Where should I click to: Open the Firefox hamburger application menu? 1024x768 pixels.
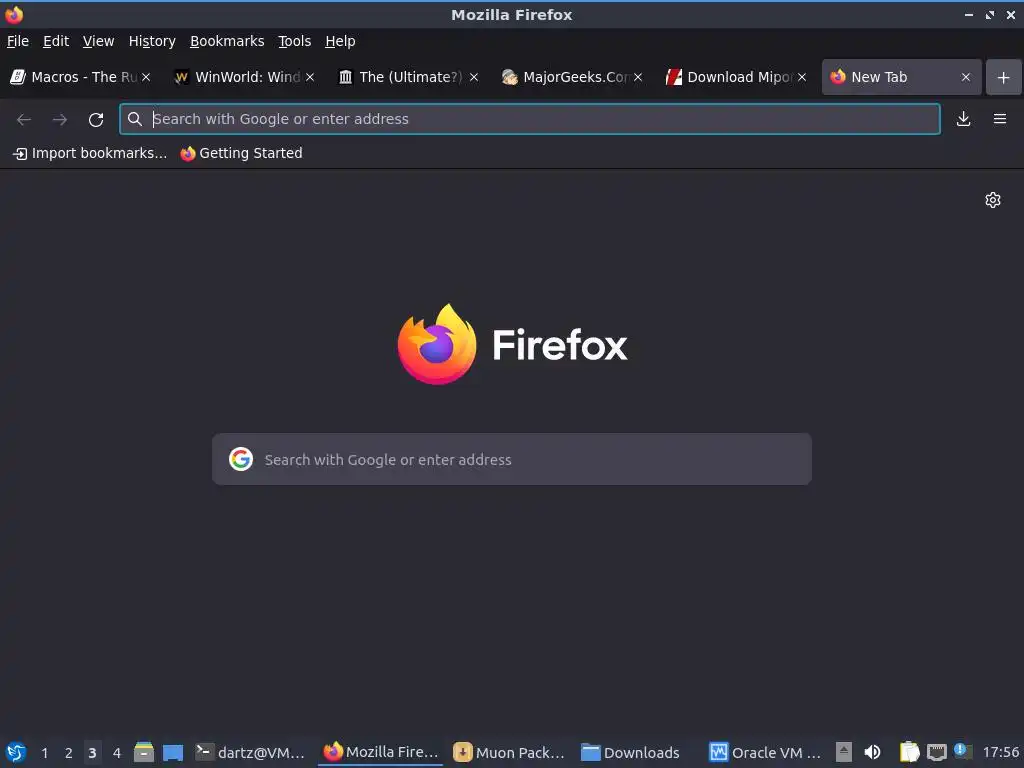1000,119
